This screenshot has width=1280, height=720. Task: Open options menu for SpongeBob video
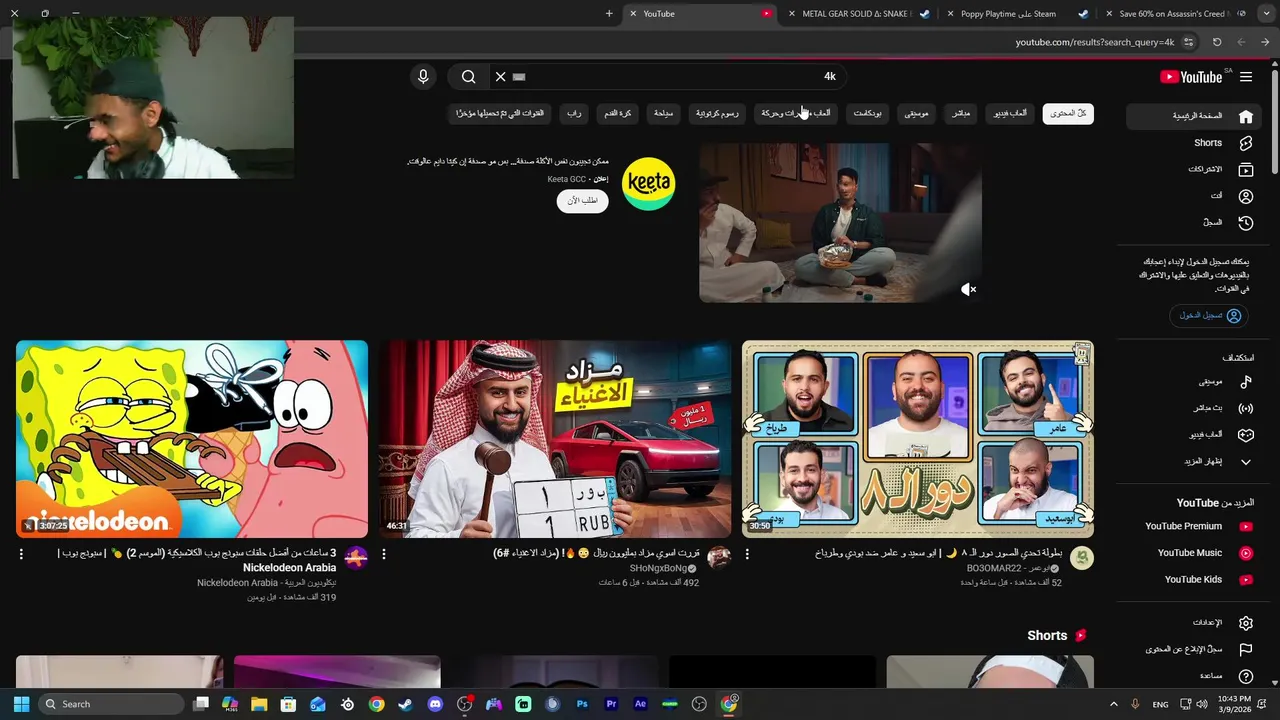coord(21,554)
